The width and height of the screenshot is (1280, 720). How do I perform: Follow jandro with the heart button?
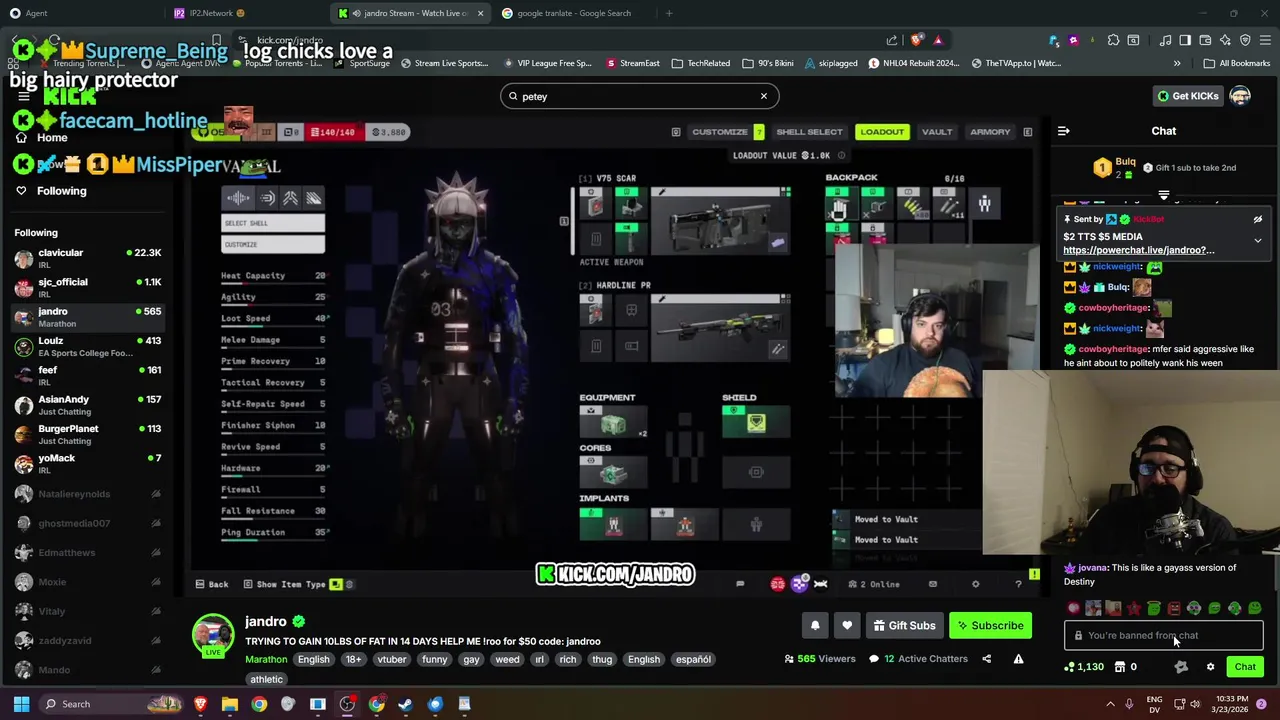847,626
